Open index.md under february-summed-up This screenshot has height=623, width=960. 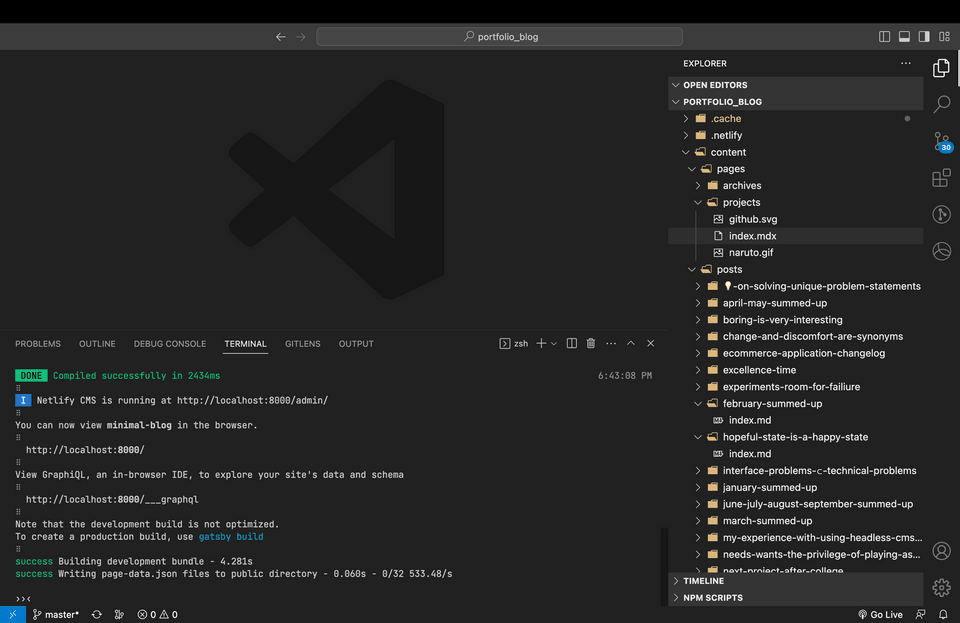(x=796, y=420)
